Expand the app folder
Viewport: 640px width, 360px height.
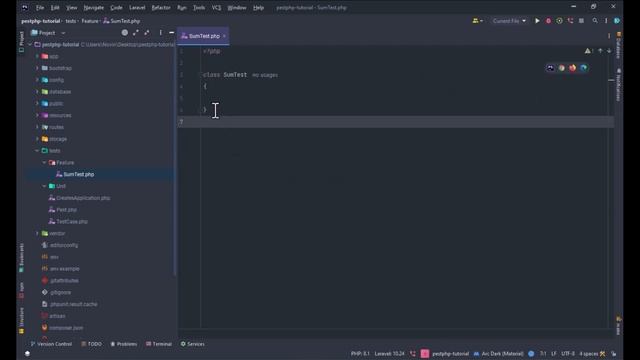(x=37, y=56)
